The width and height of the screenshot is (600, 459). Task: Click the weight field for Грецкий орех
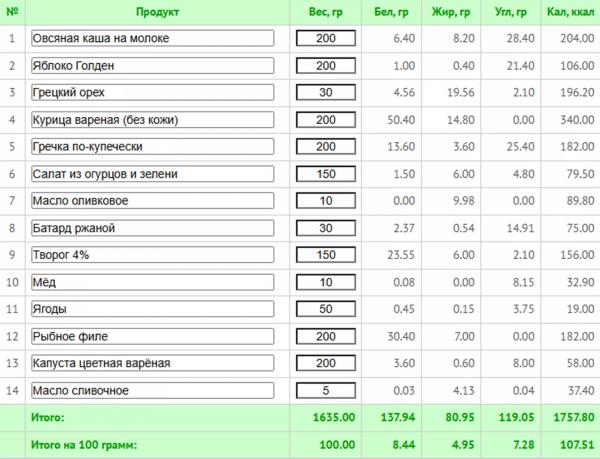[x=325, y=93]
